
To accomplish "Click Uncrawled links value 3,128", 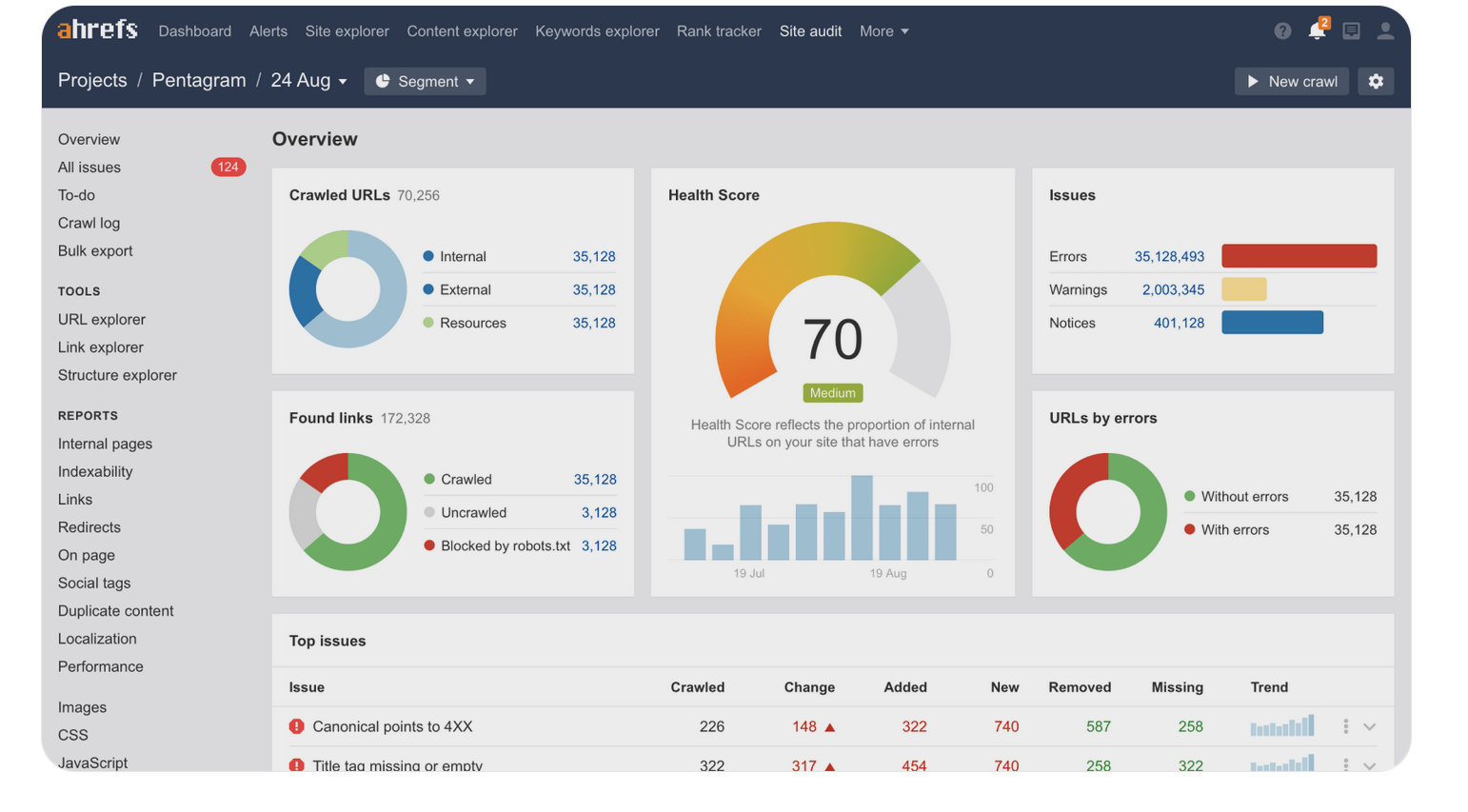I will click(x=599, y=512).
